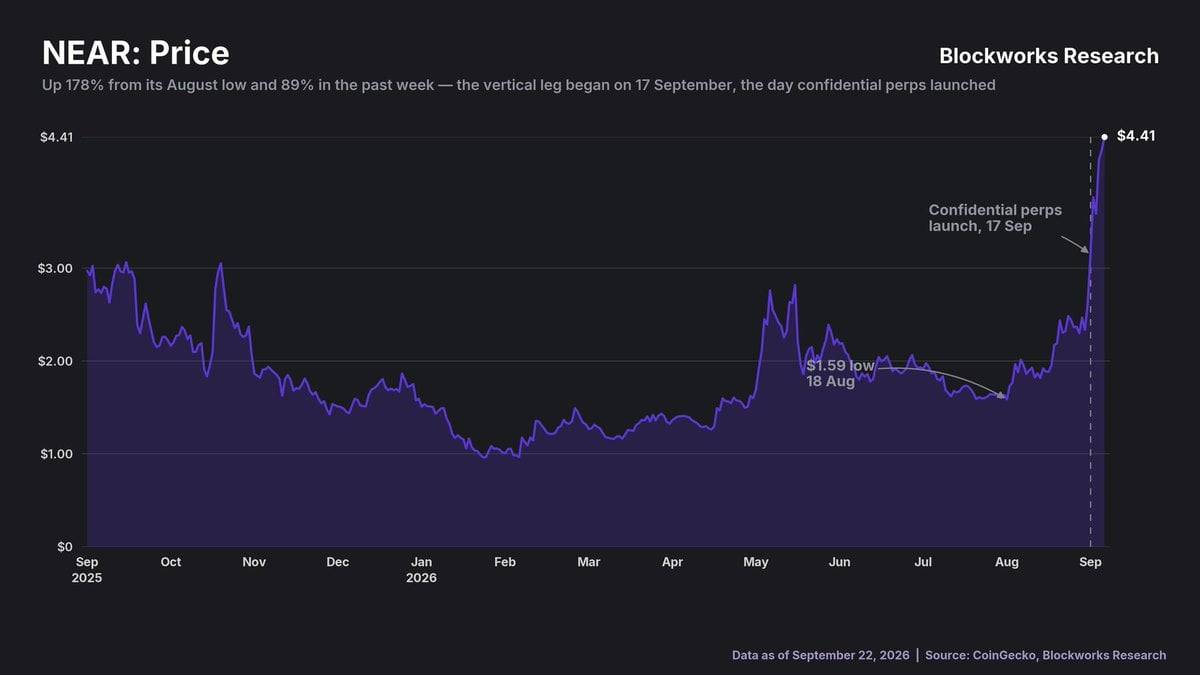Click the Blockworks Research logo text
Image resolution: width=1200 pixels, height=675 pixels.
pyautogui.click(x=1049, y=56)
